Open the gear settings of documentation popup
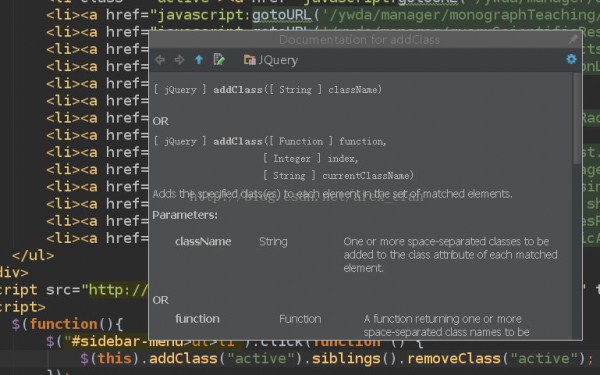Screen dimensions: 600x375 [571, 59]
